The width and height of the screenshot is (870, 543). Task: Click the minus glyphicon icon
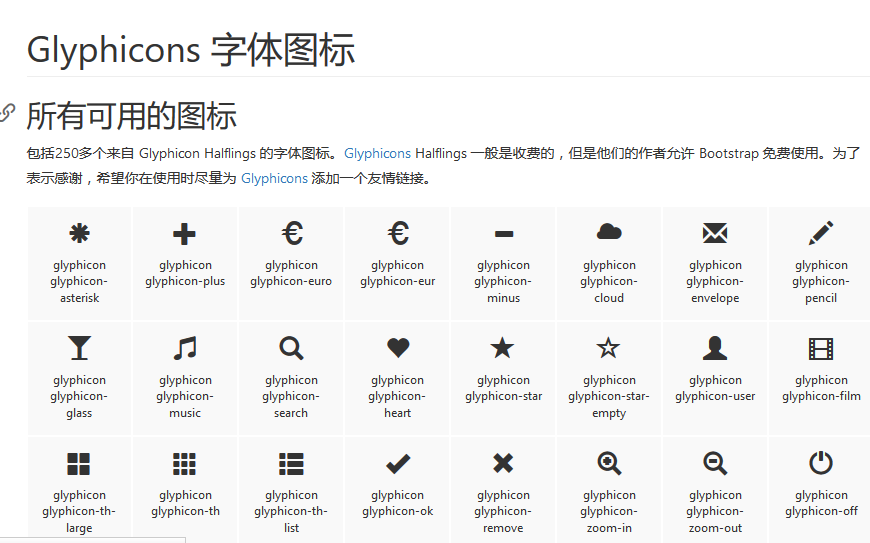point(504,234)
